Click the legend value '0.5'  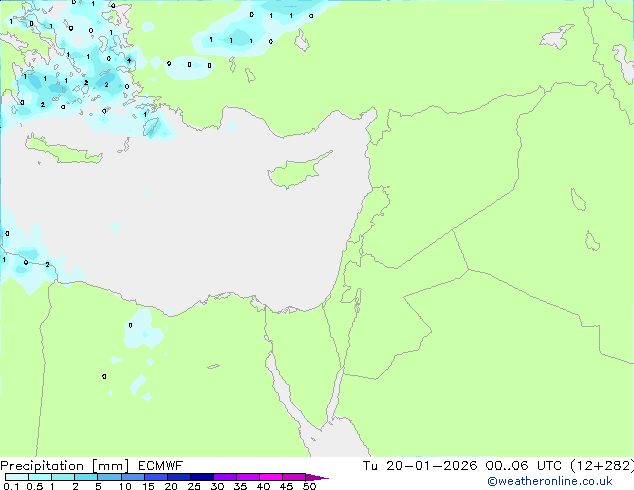pos(34,486)
